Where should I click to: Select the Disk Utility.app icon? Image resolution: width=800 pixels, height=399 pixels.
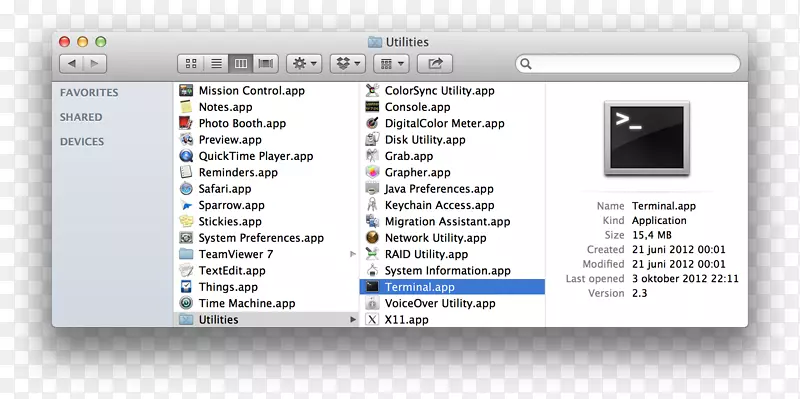[x=373, y=140]
